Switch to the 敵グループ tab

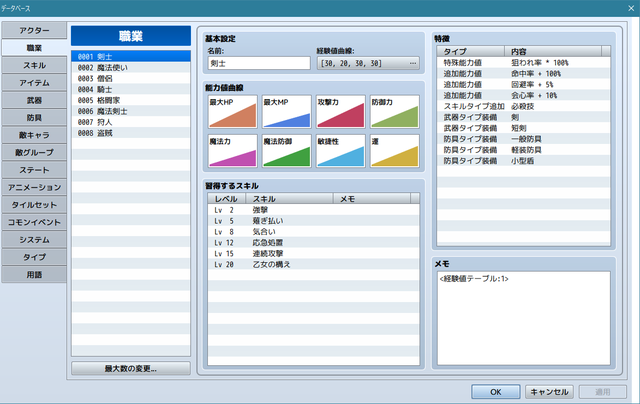(34, 153)
